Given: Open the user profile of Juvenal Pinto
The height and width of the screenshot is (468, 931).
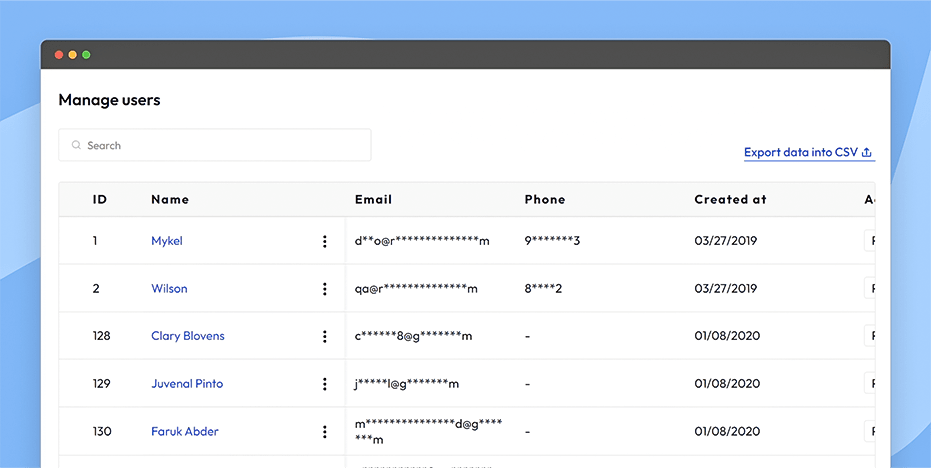Looking at the screenshot, I should (x=187, y=384).
